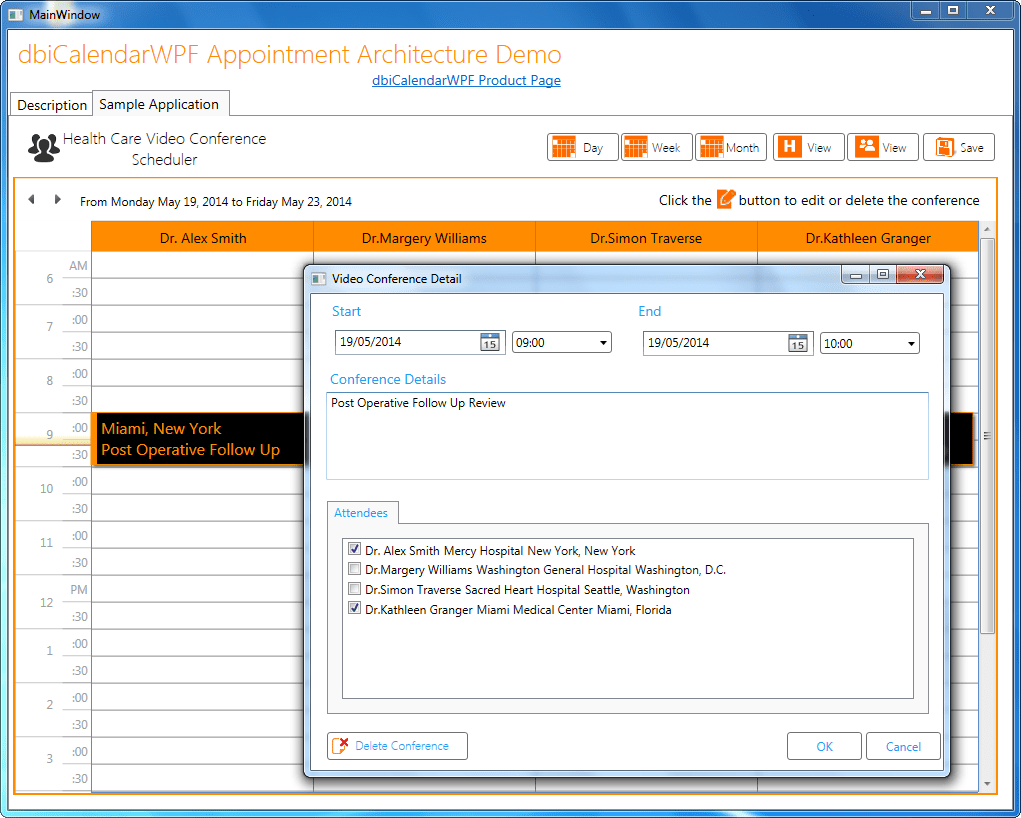Check Dr.Margery Williams attendee box
1021x818 pixels.
[x=354, y=570]
